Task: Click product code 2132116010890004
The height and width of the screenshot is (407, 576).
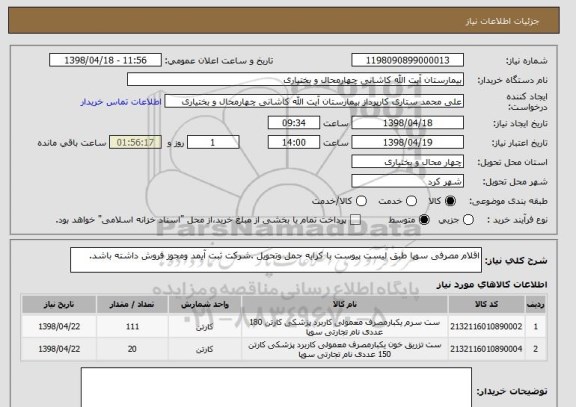Action: [486, 349]
